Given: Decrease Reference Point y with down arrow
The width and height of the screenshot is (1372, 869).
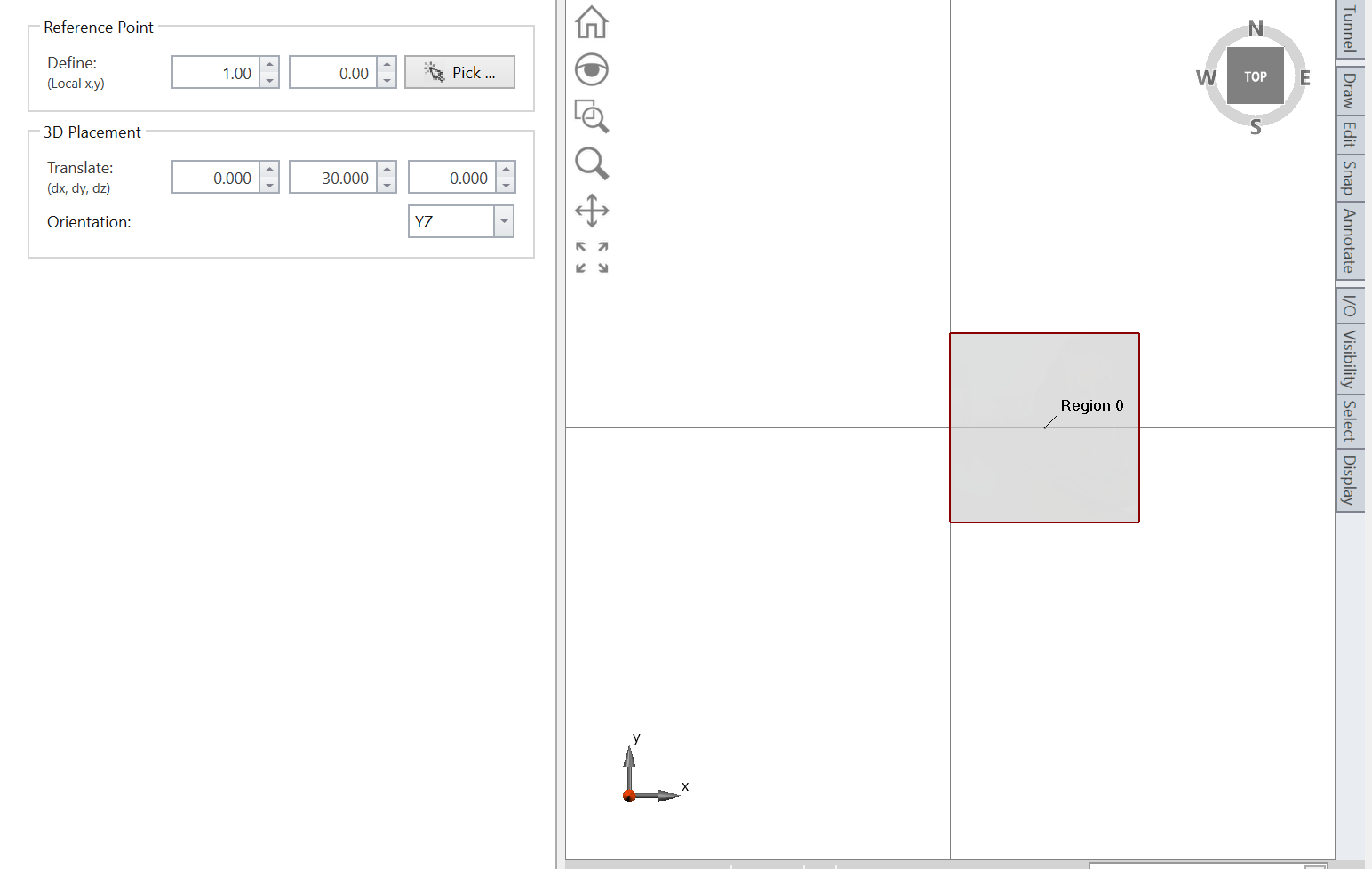Looking at the screenshot, I should coord(387,81).
